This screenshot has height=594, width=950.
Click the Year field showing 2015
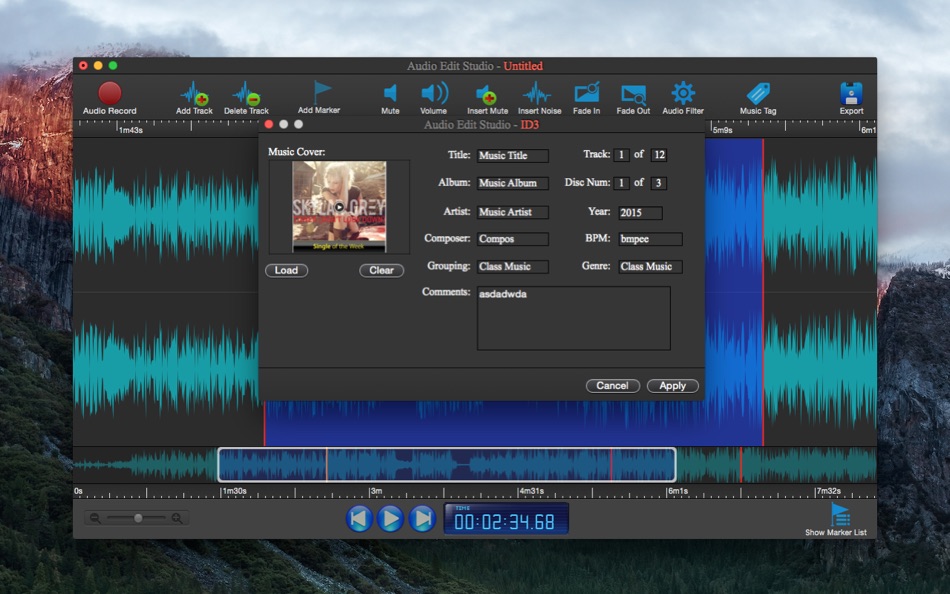(x=640, y=213)
